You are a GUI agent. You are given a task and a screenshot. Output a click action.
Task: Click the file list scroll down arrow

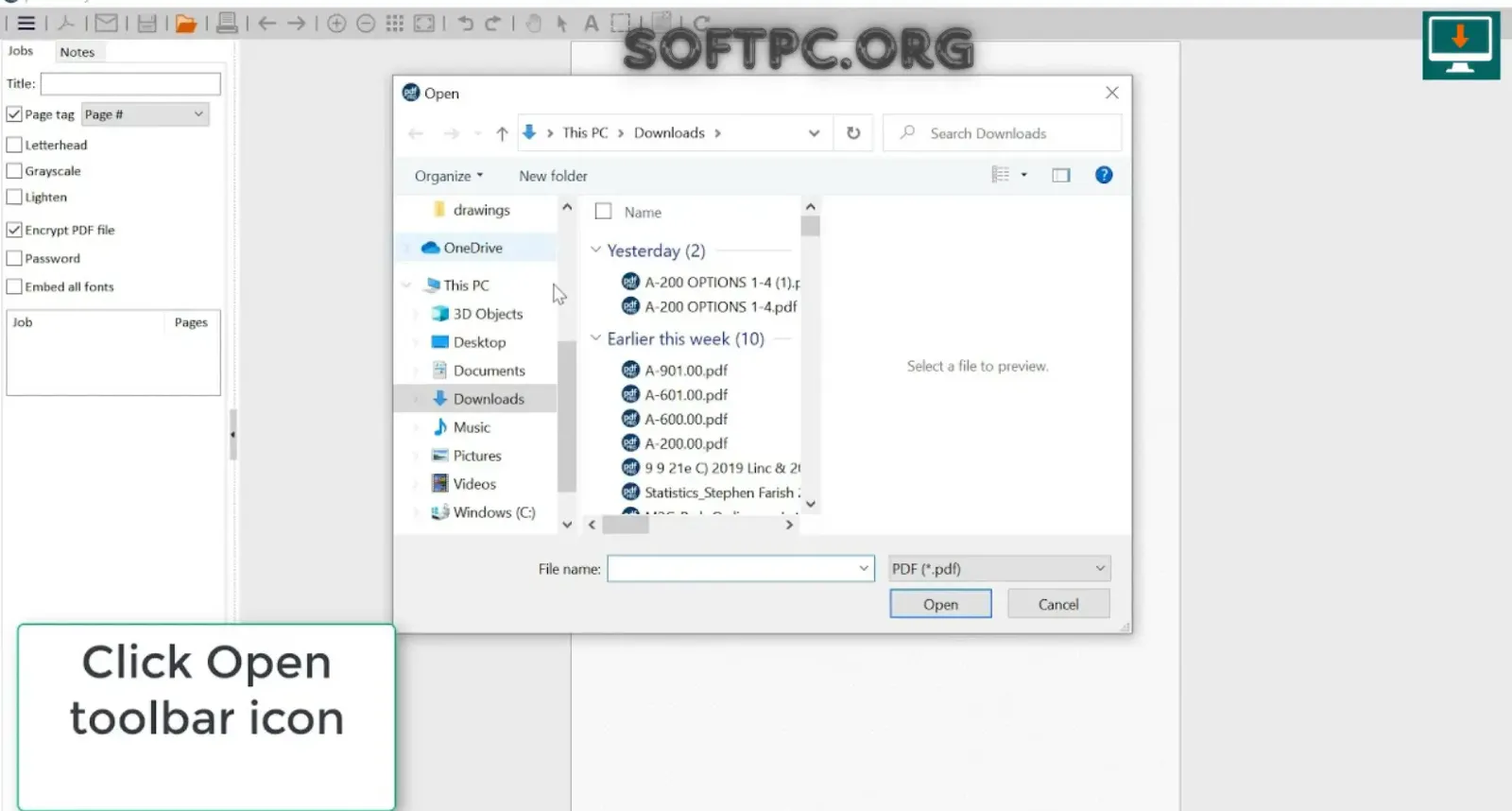[x=810, y=505]
